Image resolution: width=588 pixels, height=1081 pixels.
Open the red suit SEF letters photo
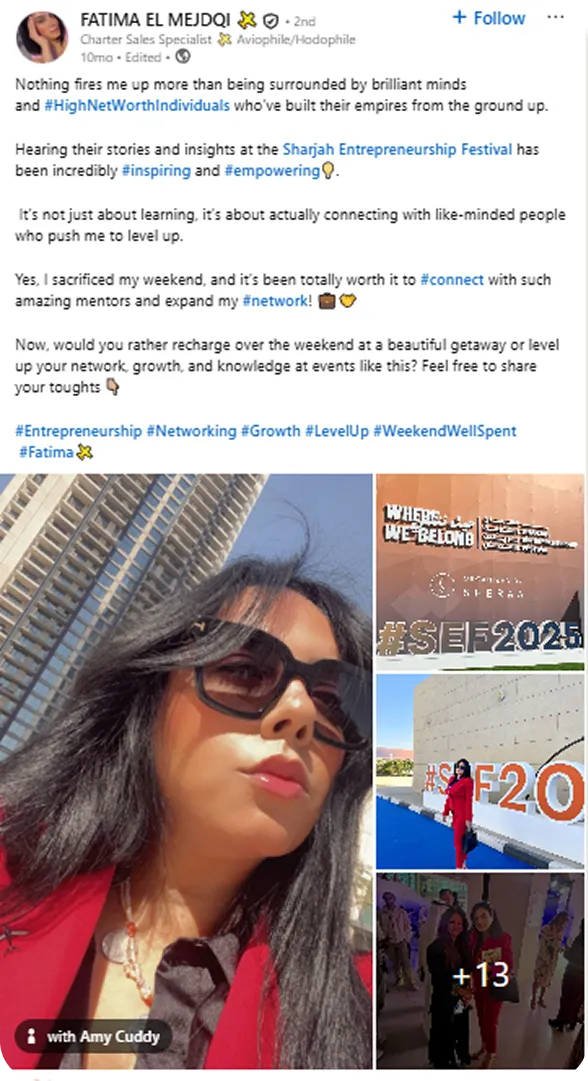[x=480, y=771]
